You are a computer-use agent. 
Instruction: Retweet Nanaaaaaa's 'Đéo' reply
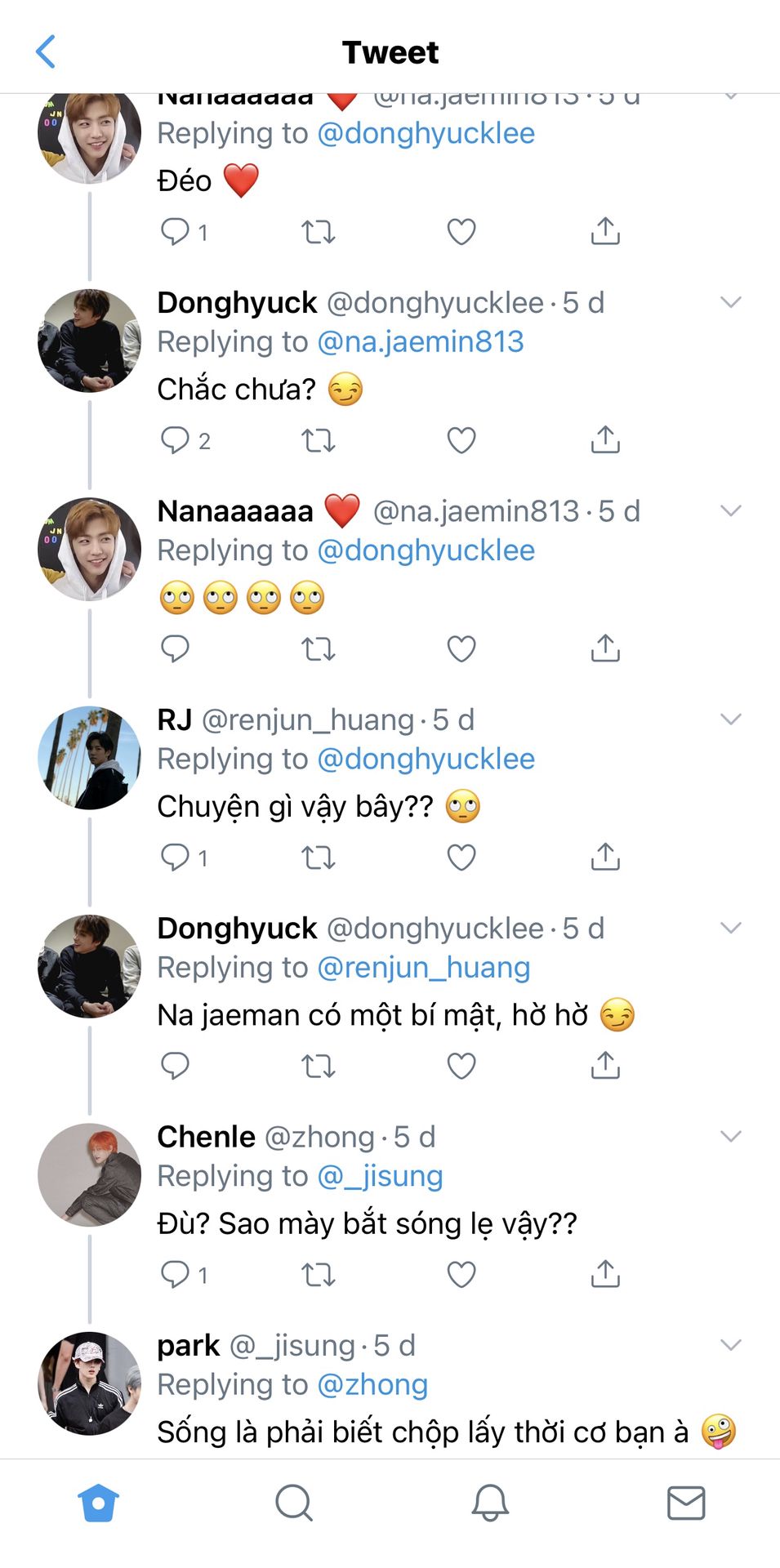(x=318, y=232)
